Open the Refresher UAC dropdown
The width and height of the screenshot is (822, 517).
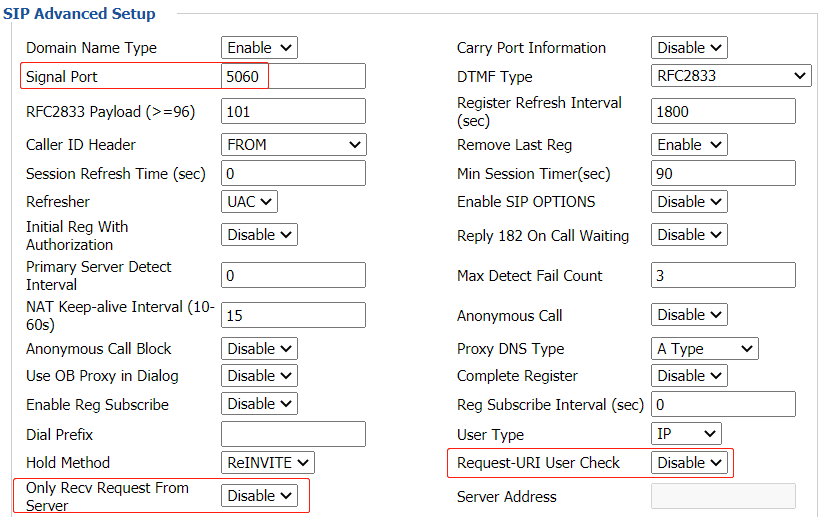click(x=249, y=202)
